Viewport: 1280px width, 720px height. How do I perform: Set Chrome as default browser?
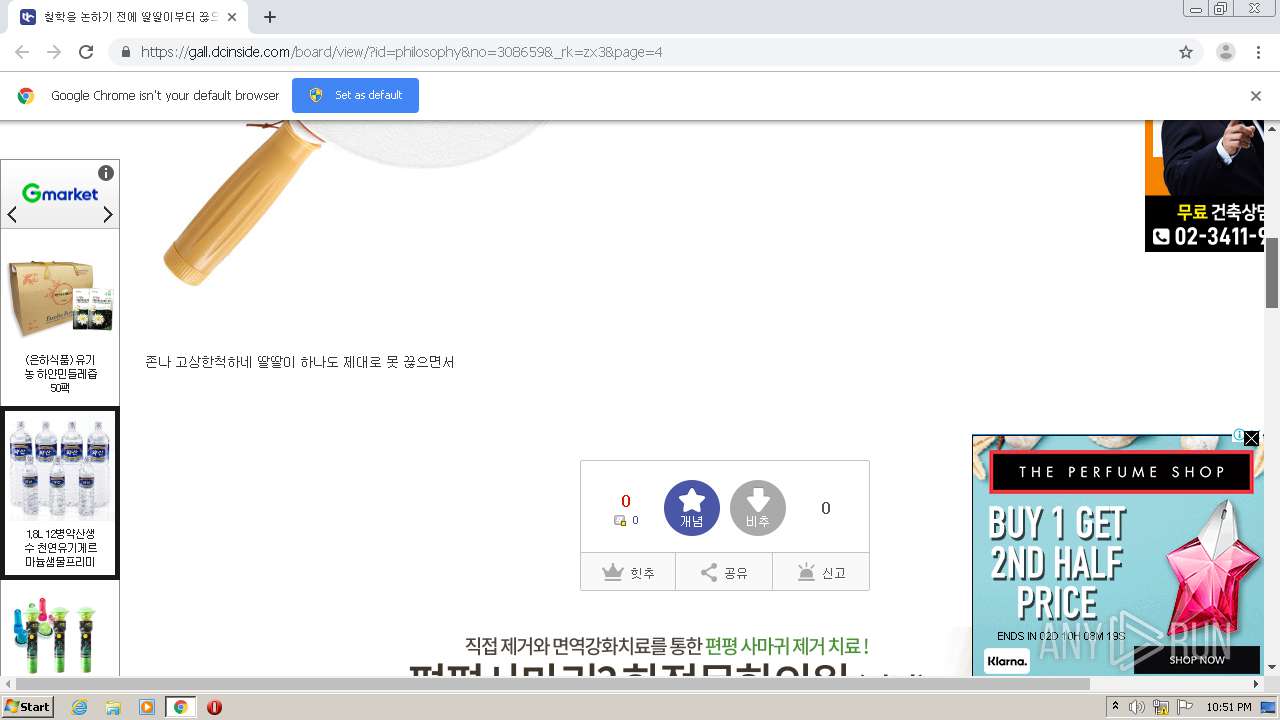tap(355, 95)
